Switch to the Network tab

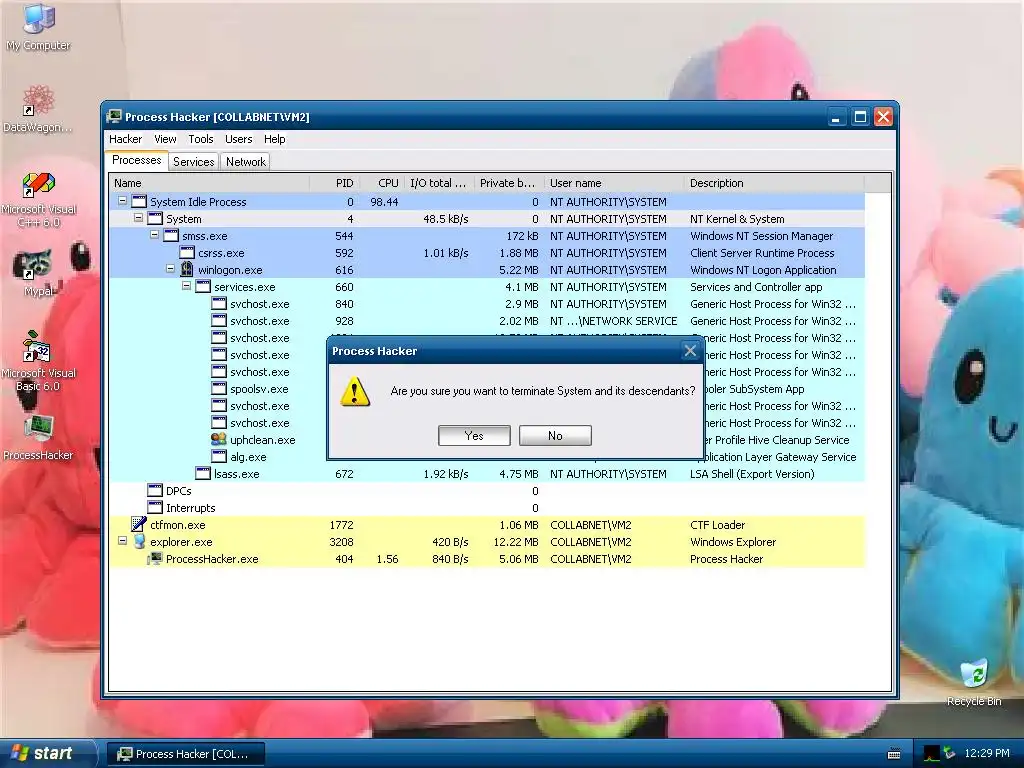pyautogui.click(x=246, y=162)
